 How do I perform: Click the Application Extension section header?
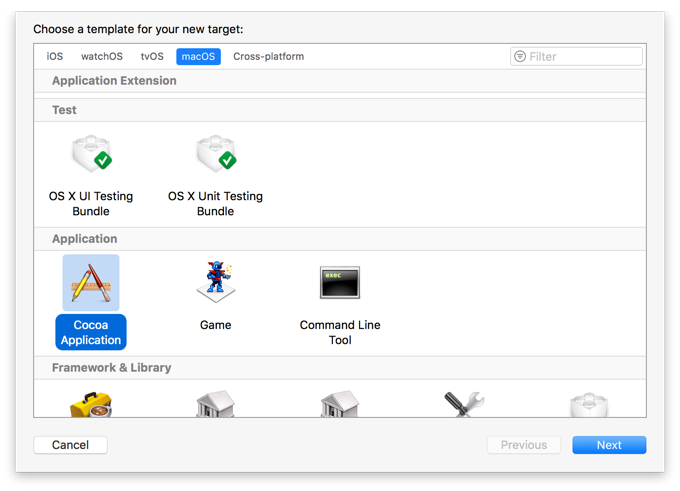click(x=340, y=81)
